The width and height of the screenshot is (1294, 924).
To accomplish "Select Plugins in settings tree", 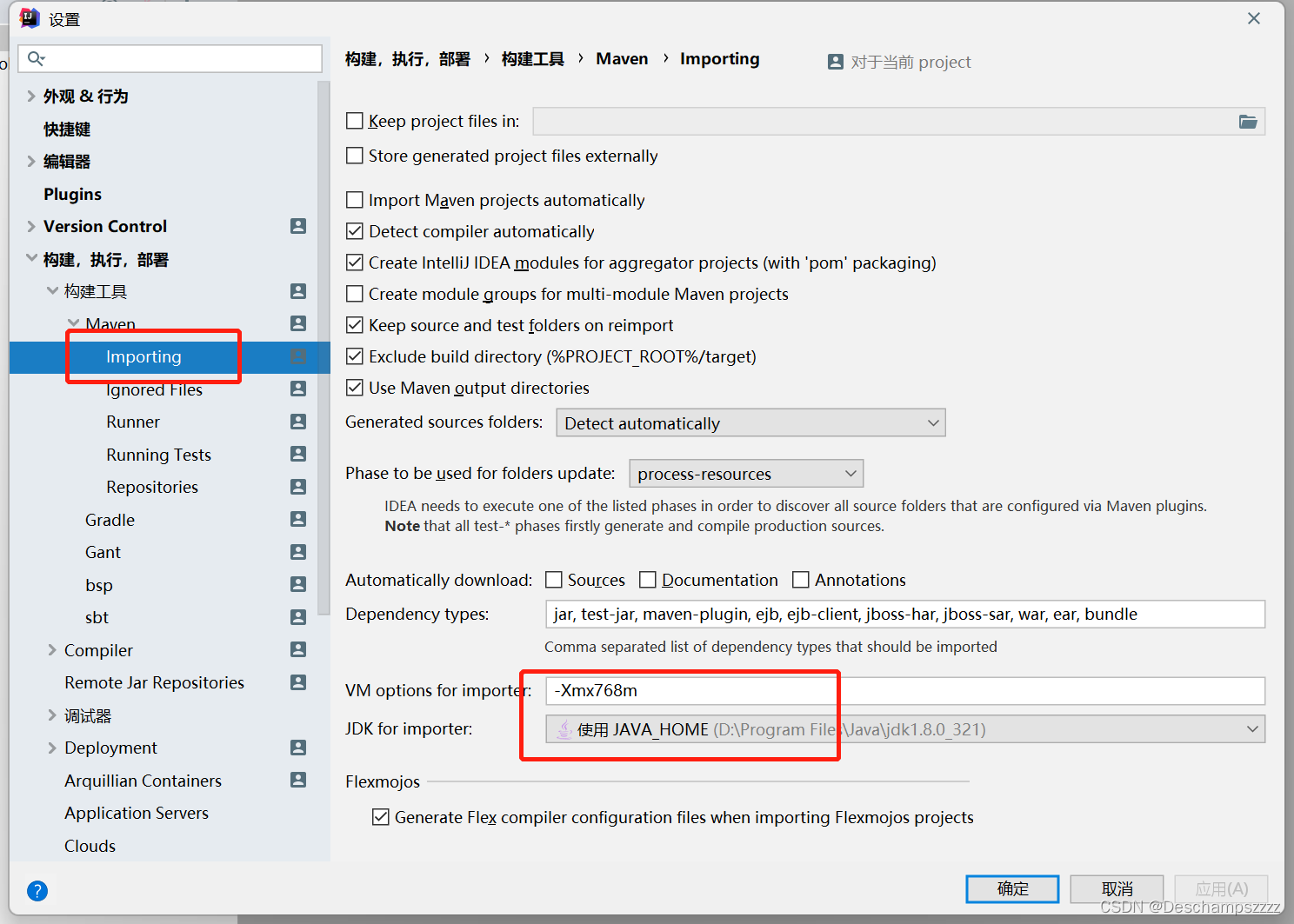I will point(73,194).
